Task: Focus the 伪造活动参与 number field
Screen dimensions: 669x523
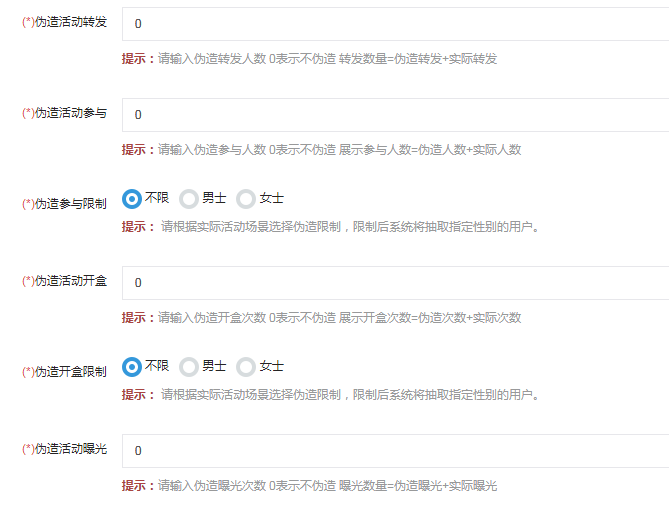Action: [x=396, y=115]
